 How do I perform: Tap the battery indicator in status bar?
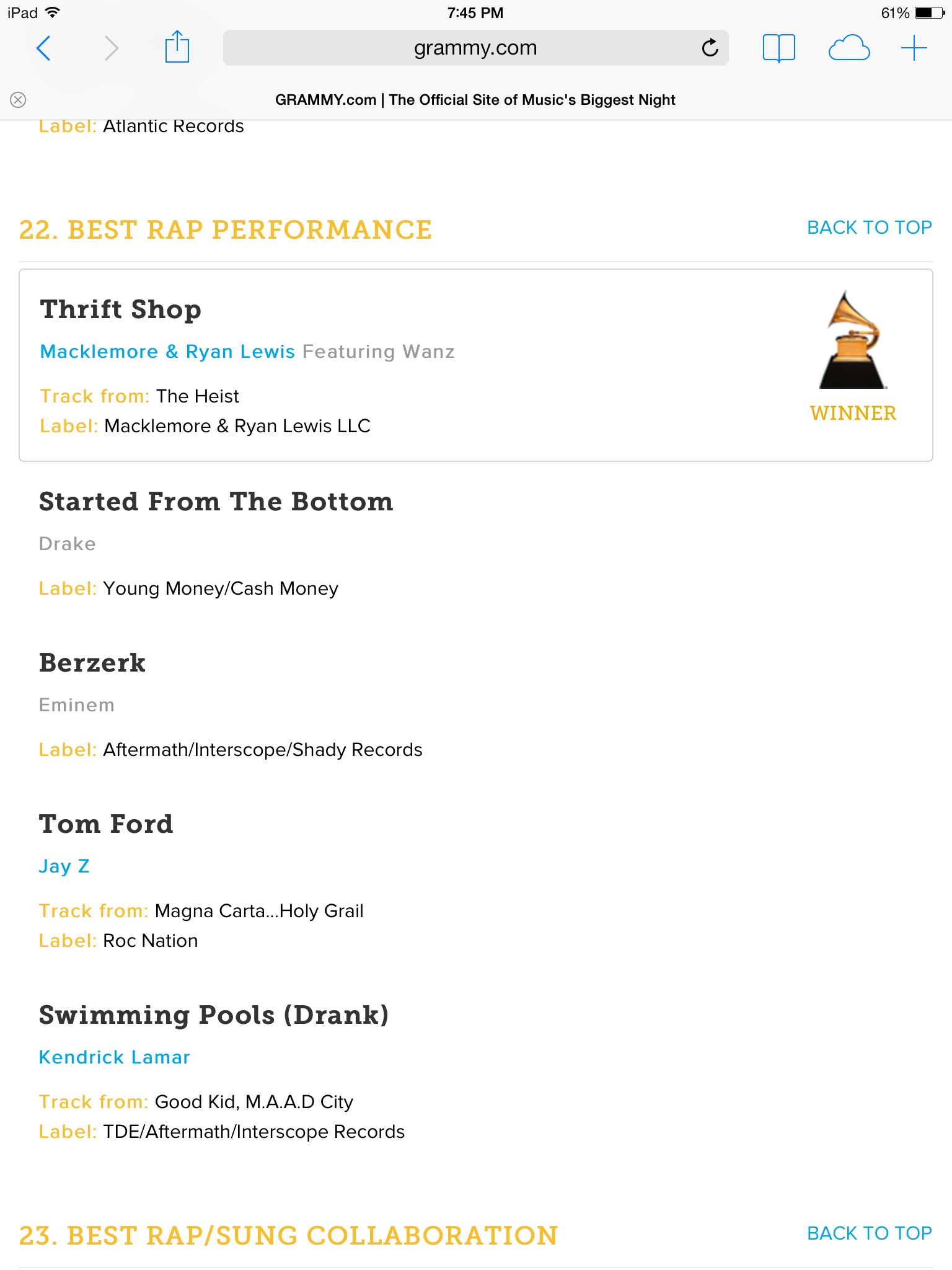(928, 12)
